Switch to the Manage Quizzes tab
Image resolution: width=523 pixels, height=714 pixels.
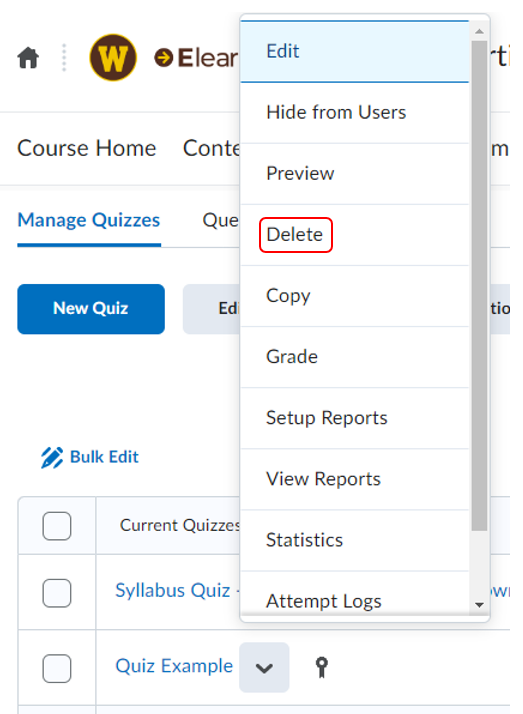[x=89, y=220]
